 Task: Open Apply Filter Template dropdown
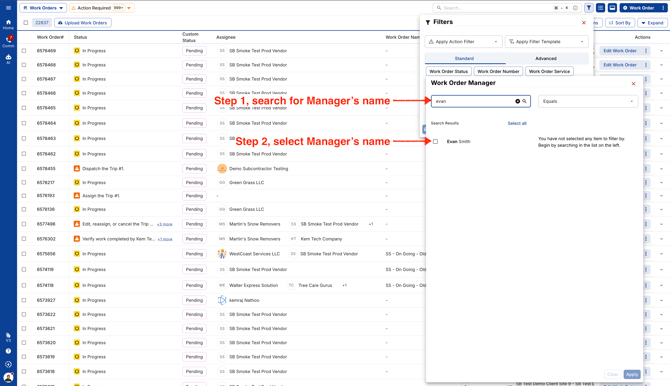[x=547, y=41]
